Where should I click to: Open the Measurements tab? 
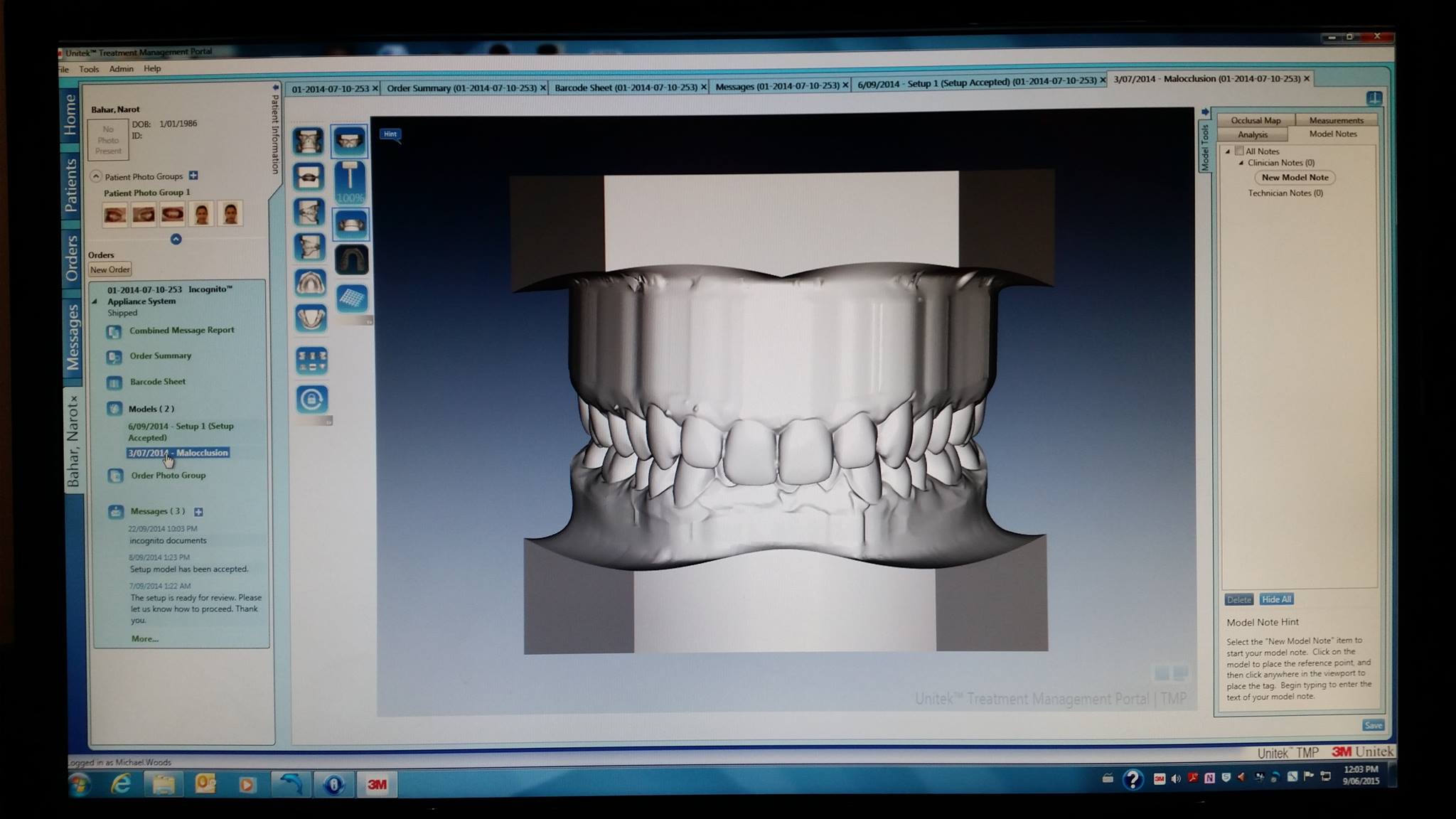click(1336, 120)
